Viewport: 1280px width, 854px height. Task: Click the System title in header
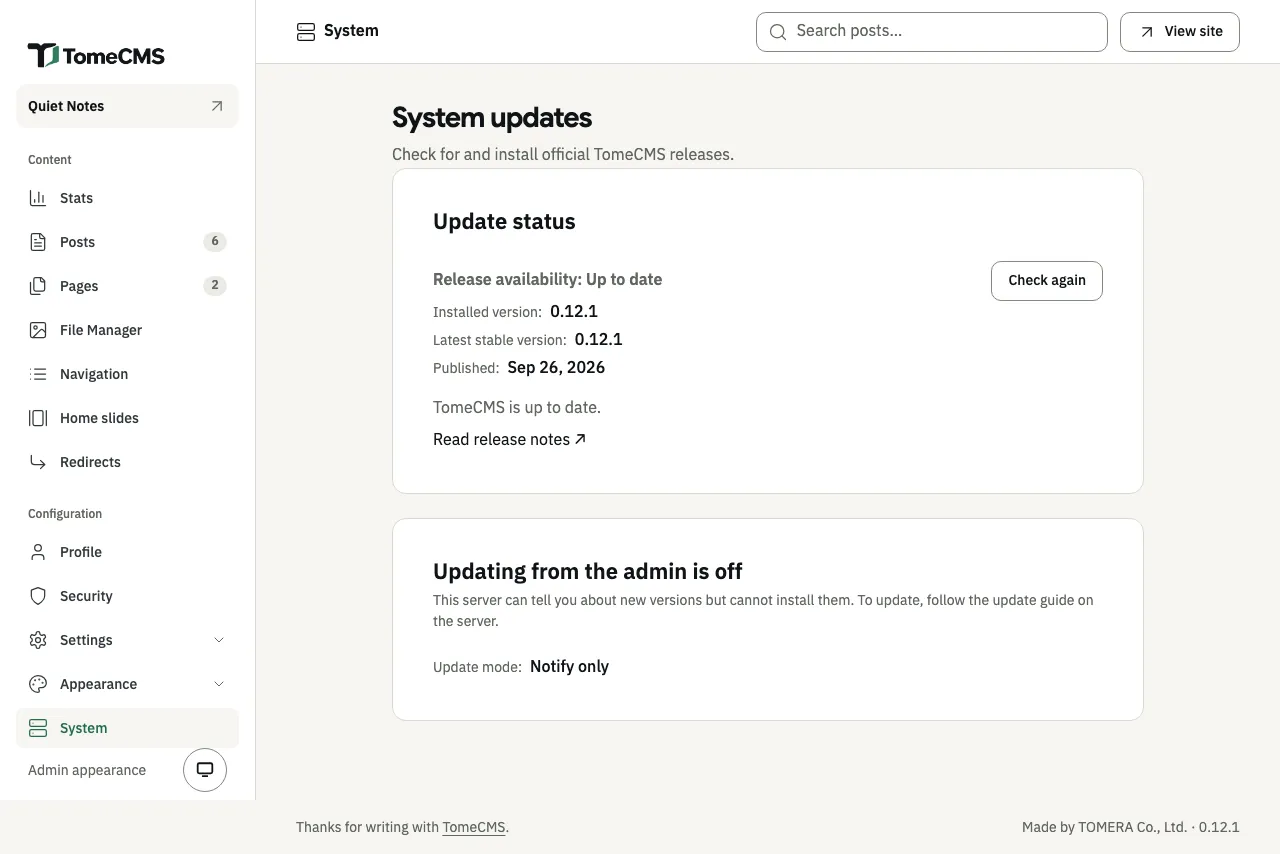tap(351, 31)
